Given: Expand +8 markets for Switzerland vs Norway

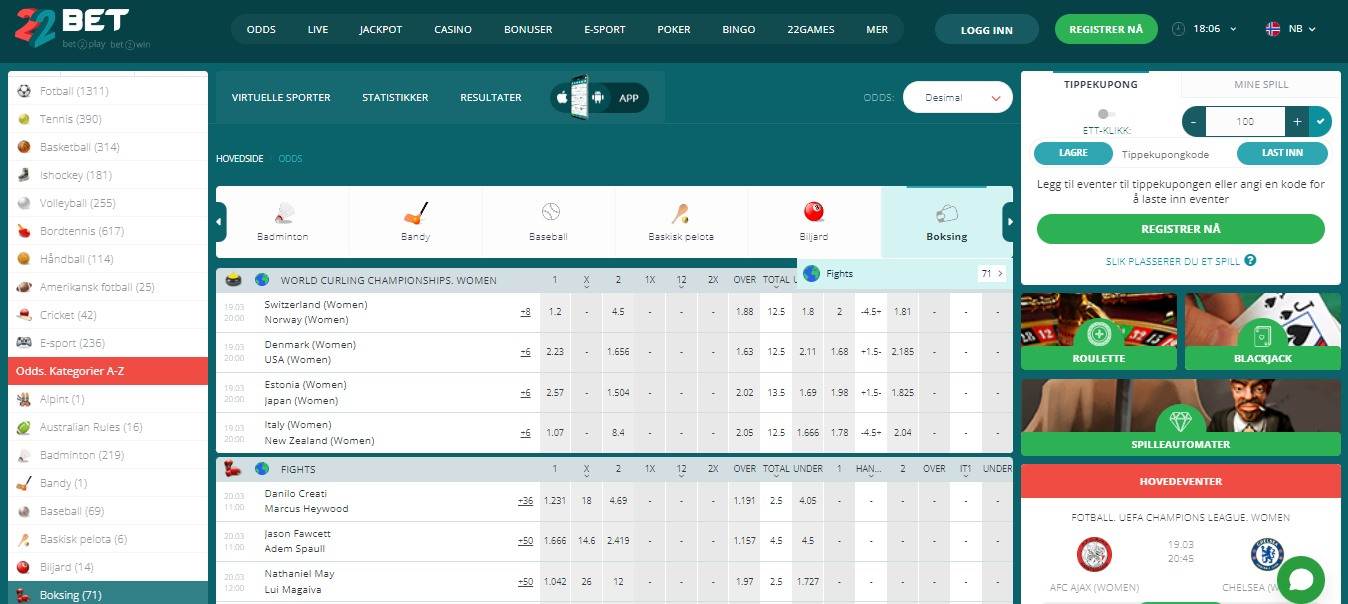Looking at the screenshot, I should [x=525, y=312].
